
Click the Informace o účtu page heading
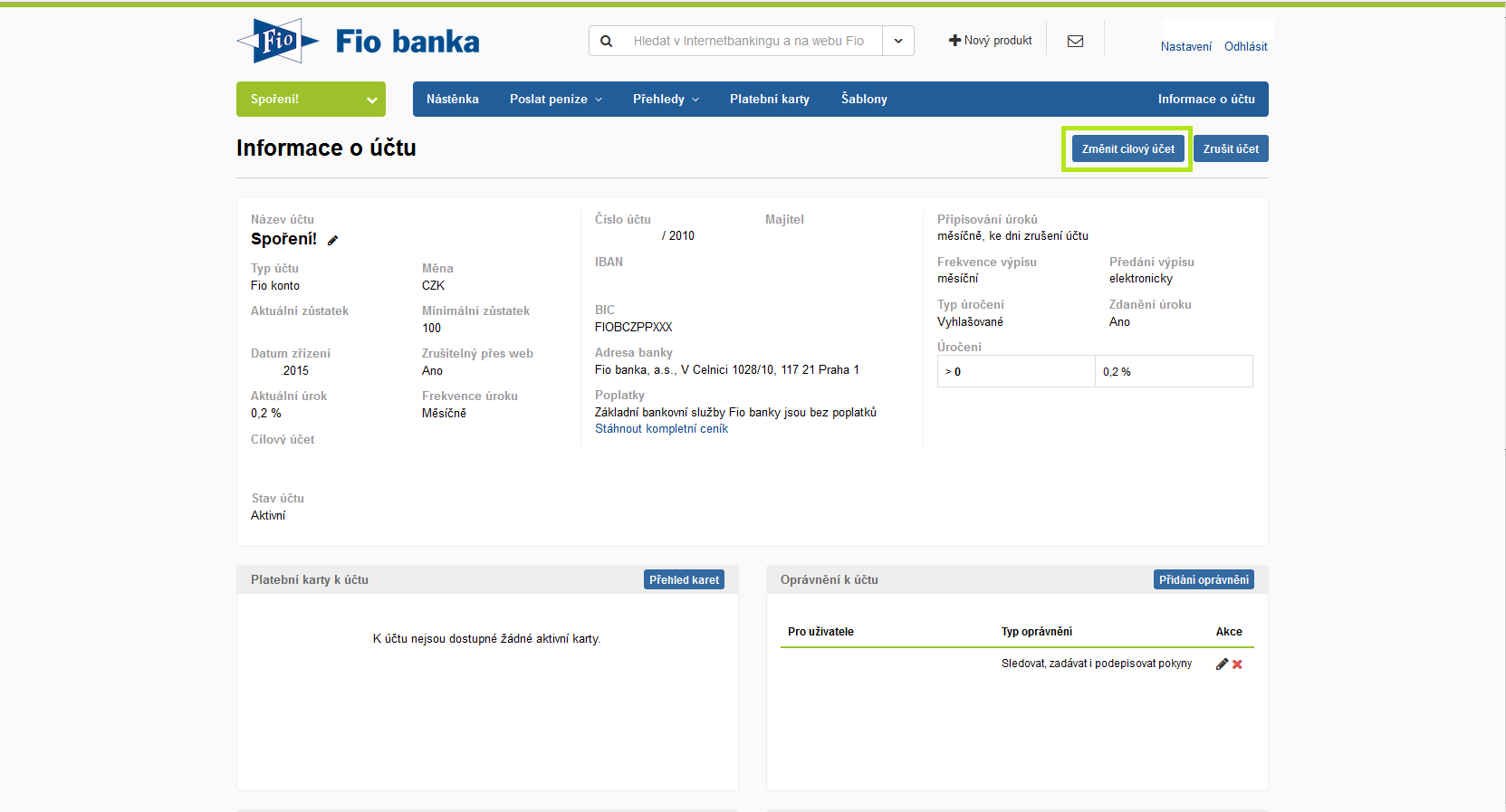326,148
